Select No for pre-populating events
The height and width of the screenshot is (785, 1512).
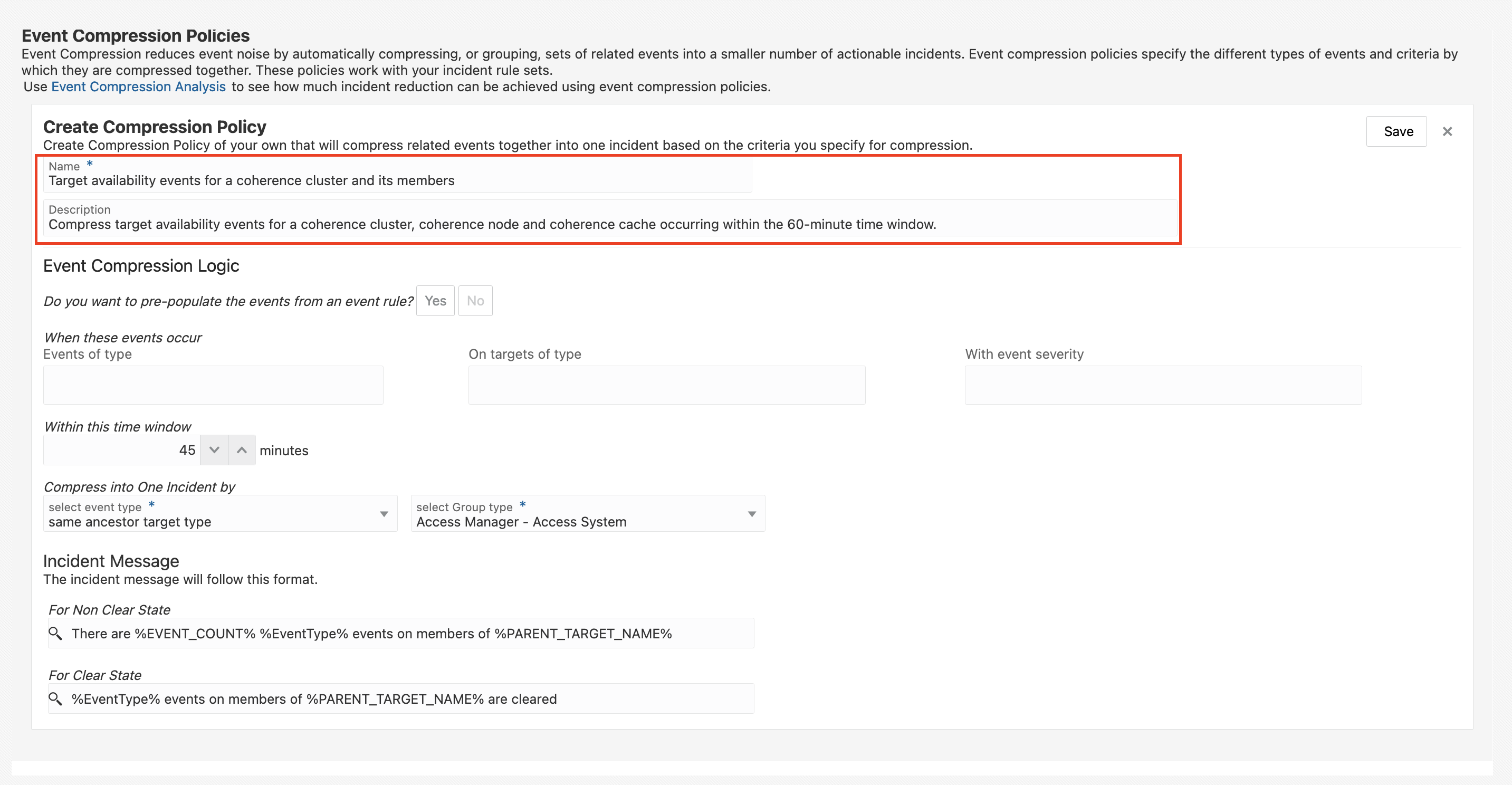pos(475,301)
